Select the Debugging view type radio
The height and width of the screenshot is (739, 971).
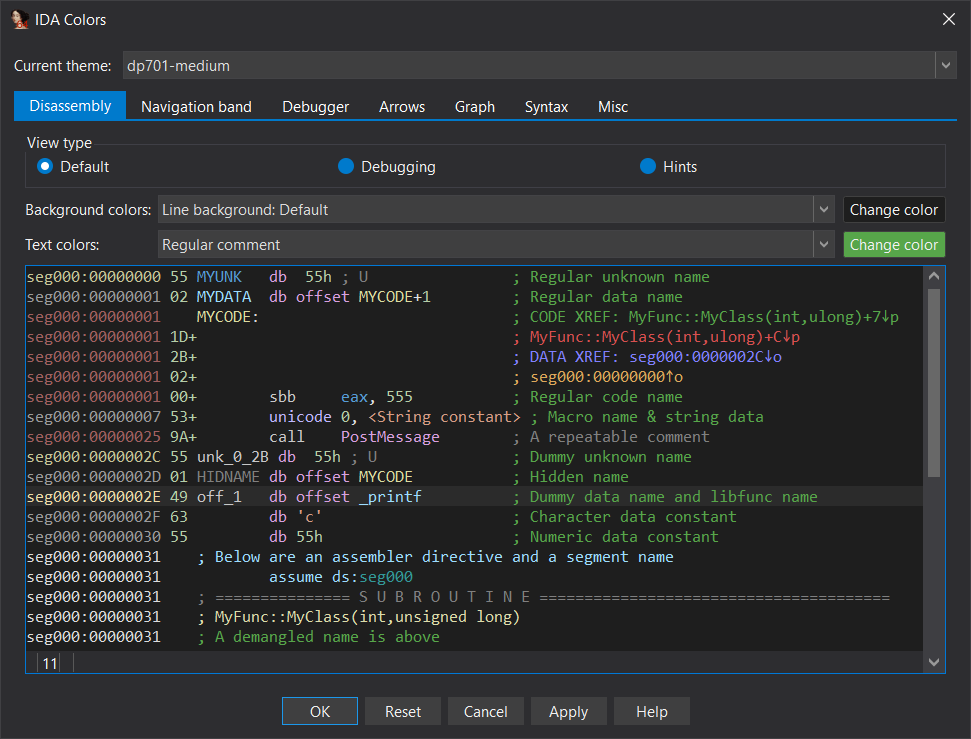(x=346, y=166)
